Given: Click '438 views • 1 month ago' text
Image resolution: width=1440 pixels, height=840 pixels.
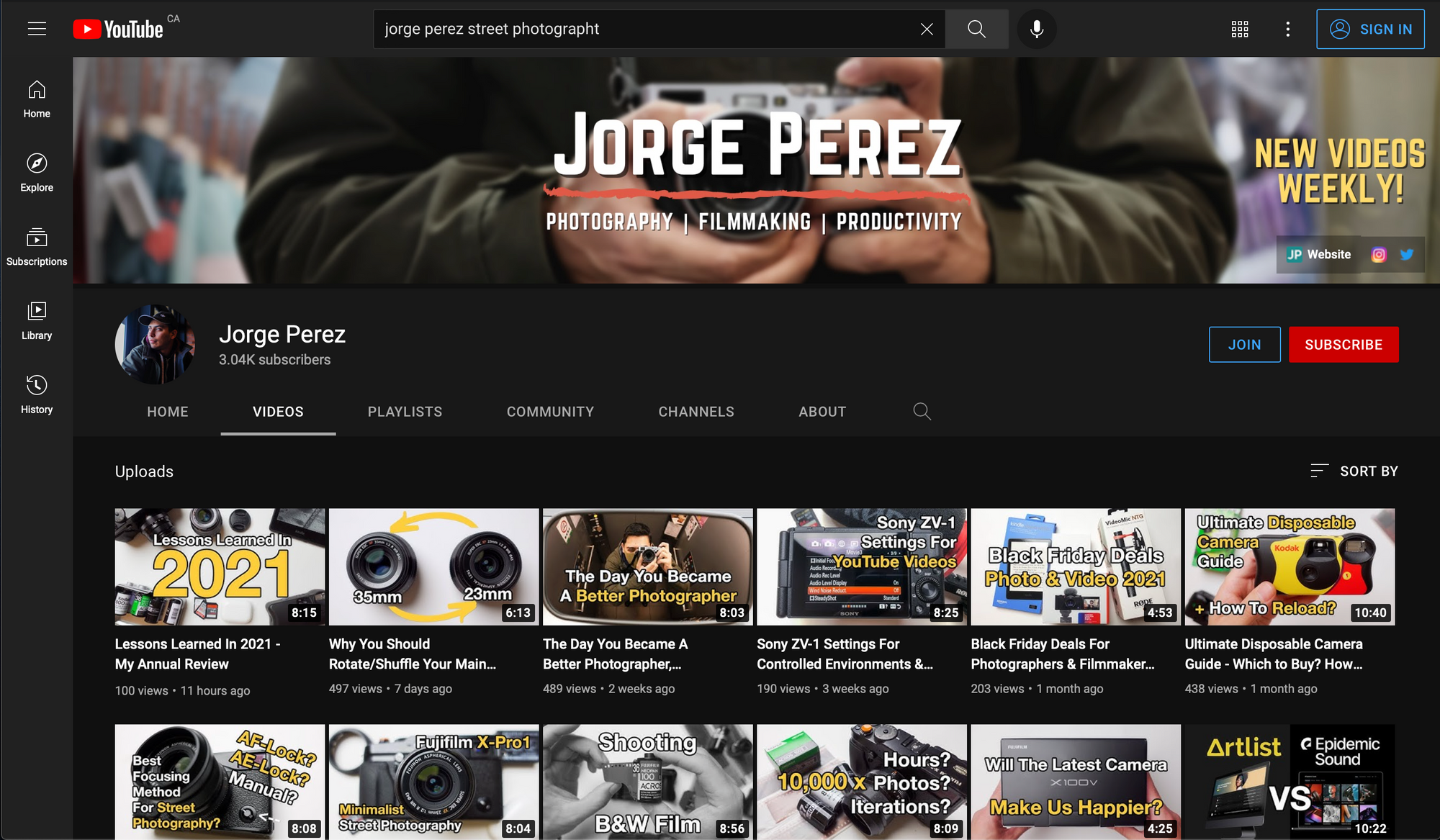Looking at the screenshot, I should [x=1251, y=689].
